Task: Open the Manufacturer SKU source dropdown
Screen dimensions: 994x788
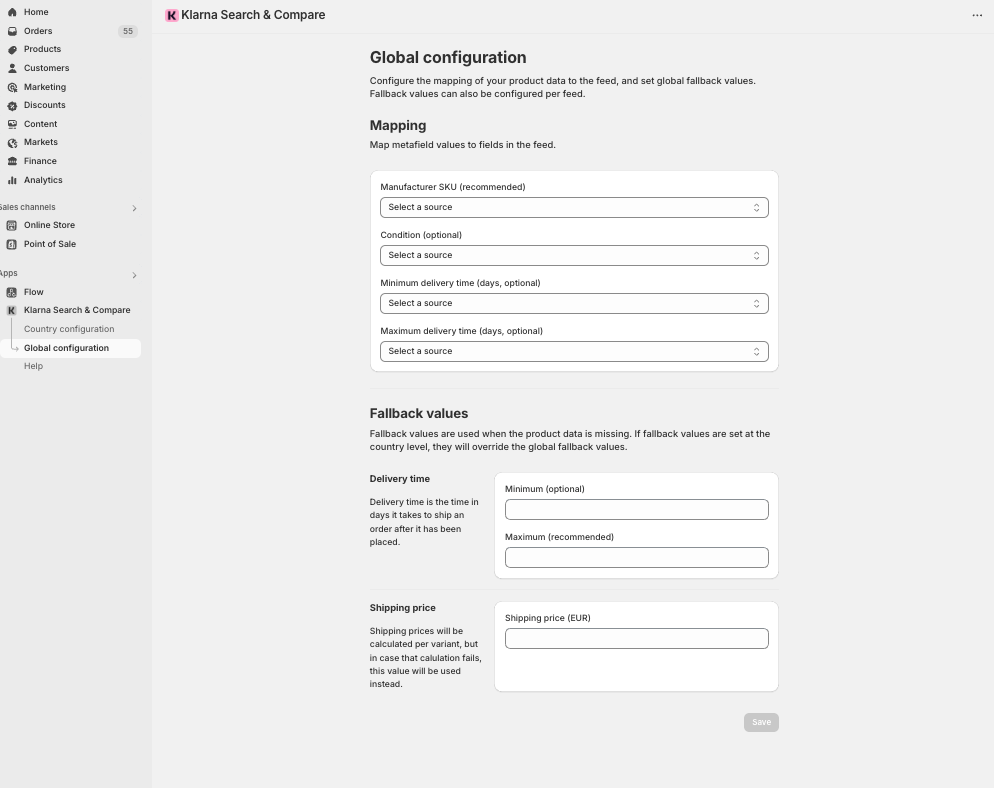Action: click(x=574, y=207)
